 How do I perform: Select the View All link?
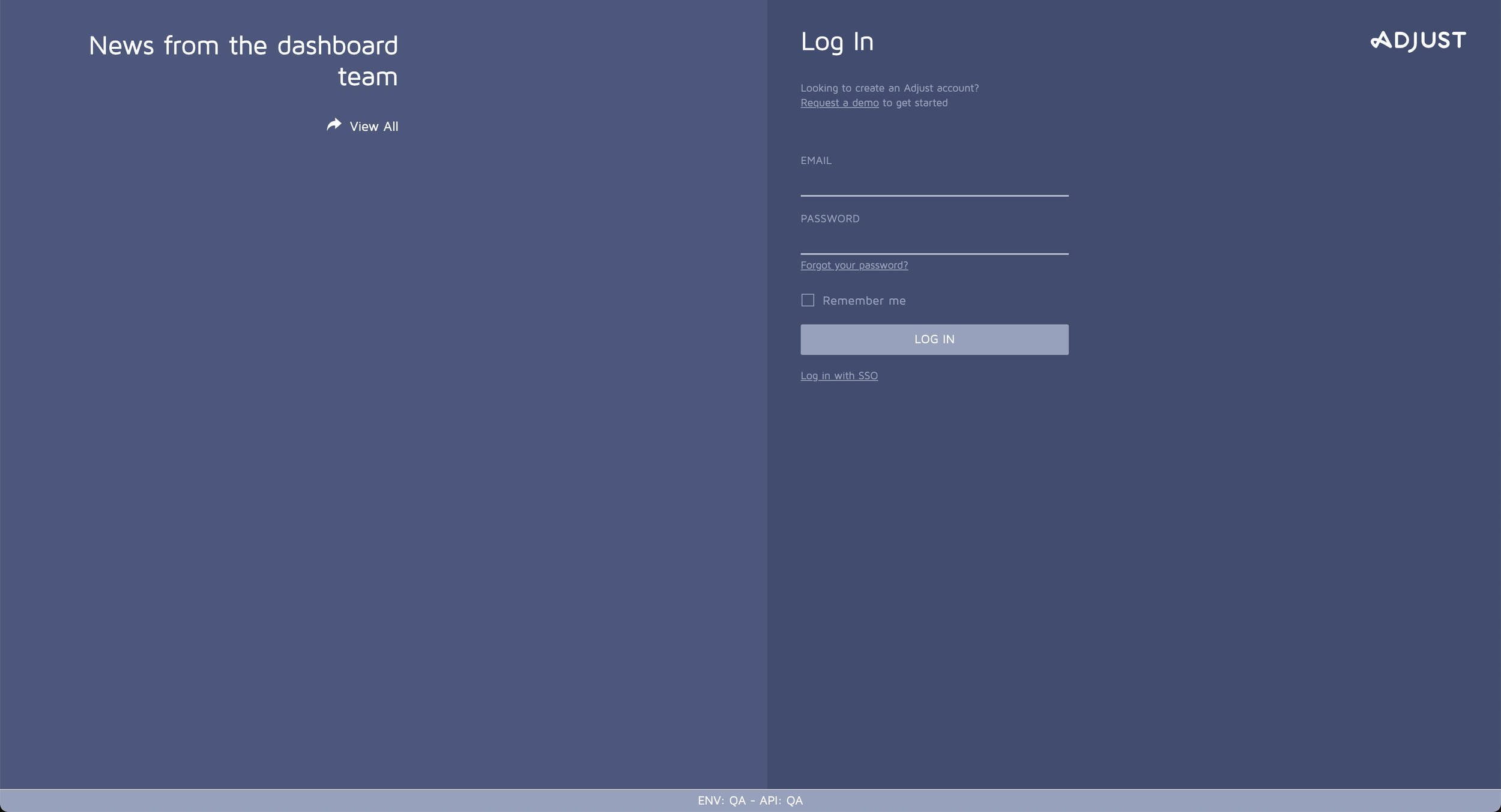coord(373,126)
